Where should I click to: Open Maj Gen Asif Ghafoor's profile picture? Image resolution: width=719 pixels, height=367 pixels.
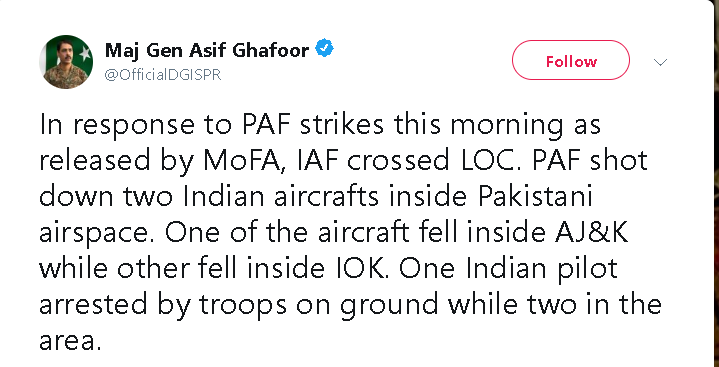coord(66,61)
